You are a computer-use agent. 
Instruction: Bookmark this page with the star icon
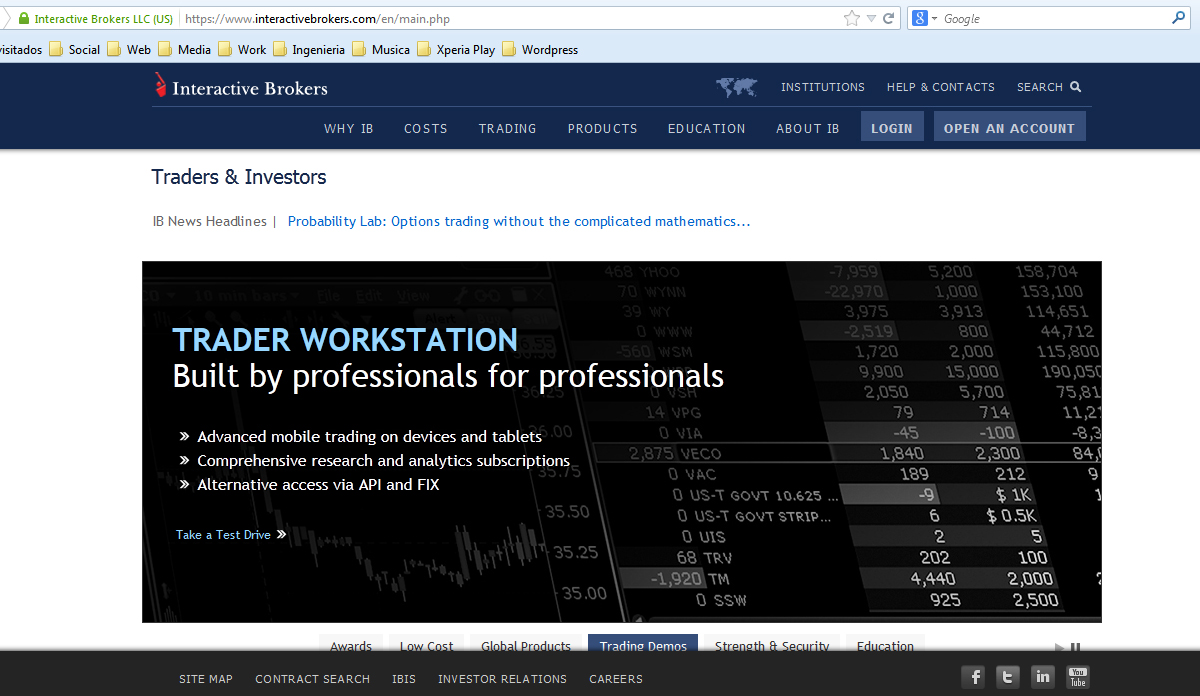852,18
